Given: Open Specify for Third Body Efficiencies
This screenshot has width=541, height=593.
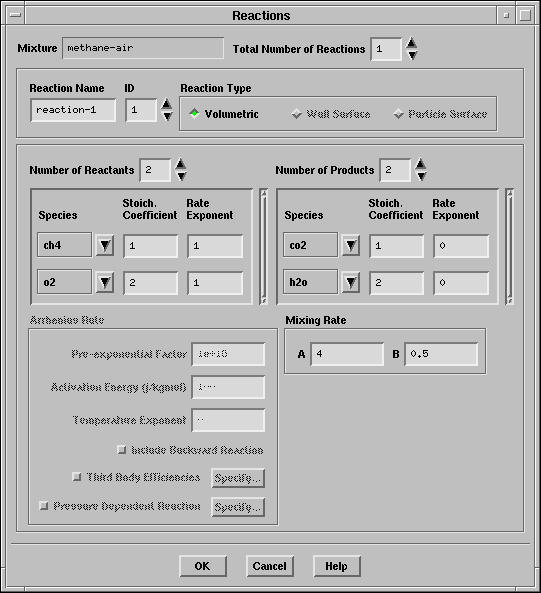Looking at the screenshot, I should point(238,478).
